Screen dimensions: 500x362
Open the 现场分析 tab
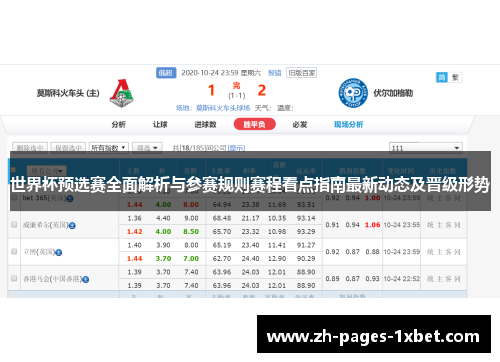(348, 124)
